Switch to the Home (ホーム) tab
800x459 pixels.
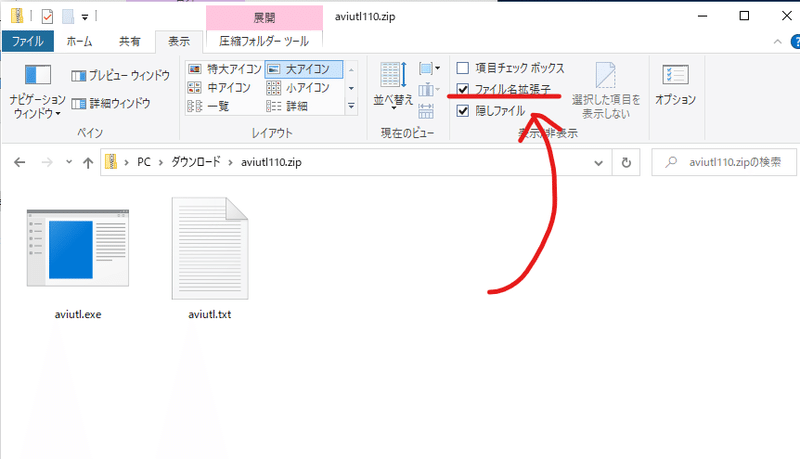point(79,41)
